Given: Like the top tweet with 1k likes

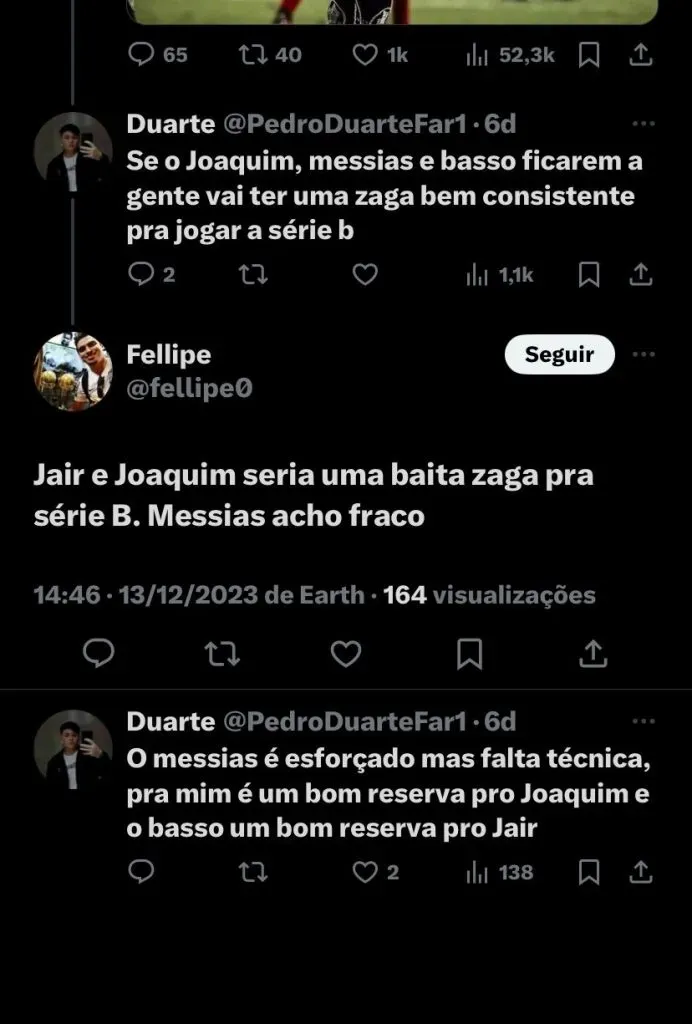Looking at the screenshot, I should tap(365, 55).
